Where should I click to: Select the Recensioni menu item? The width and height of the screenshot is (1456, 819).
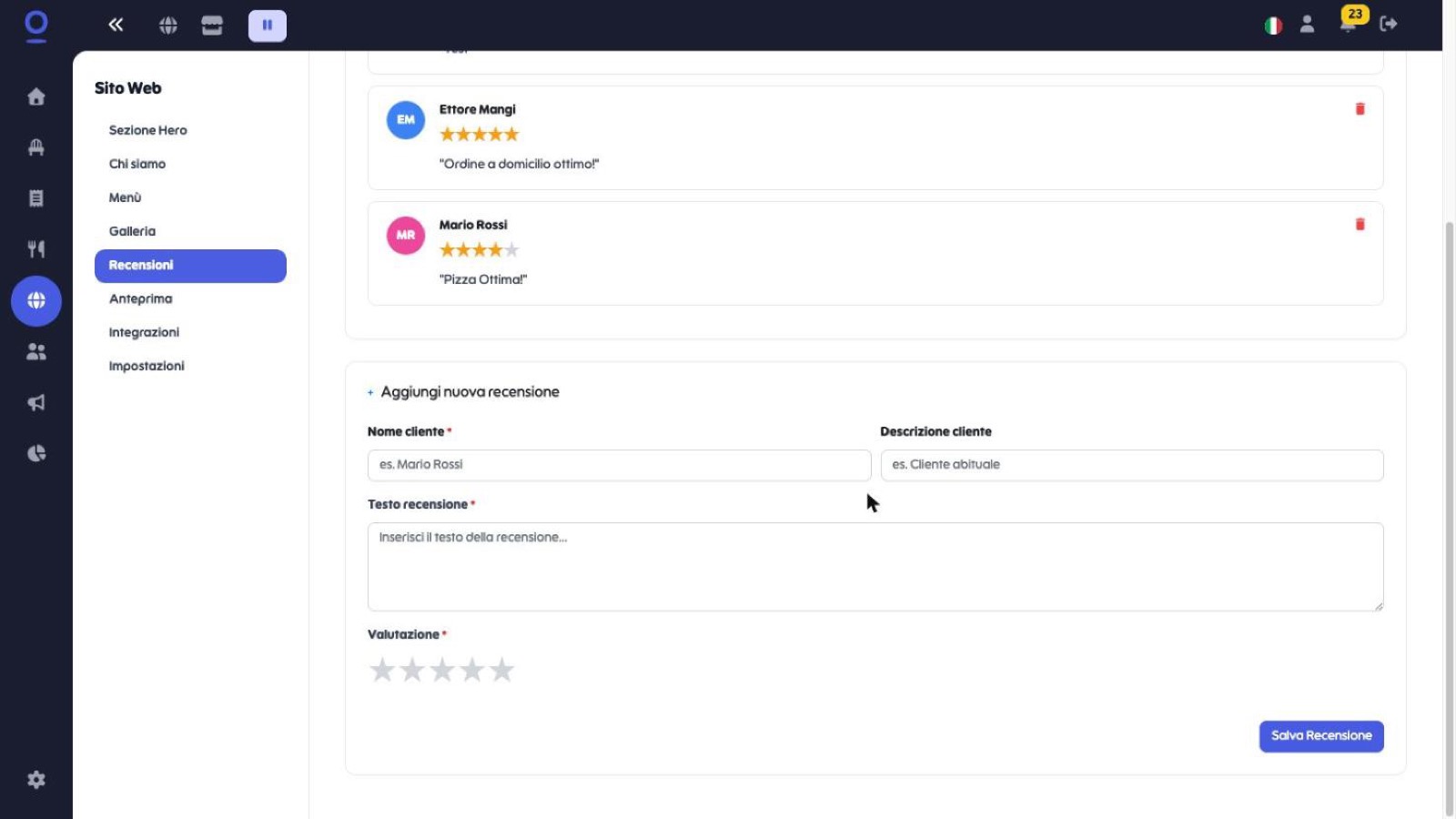tap(190, 266)
